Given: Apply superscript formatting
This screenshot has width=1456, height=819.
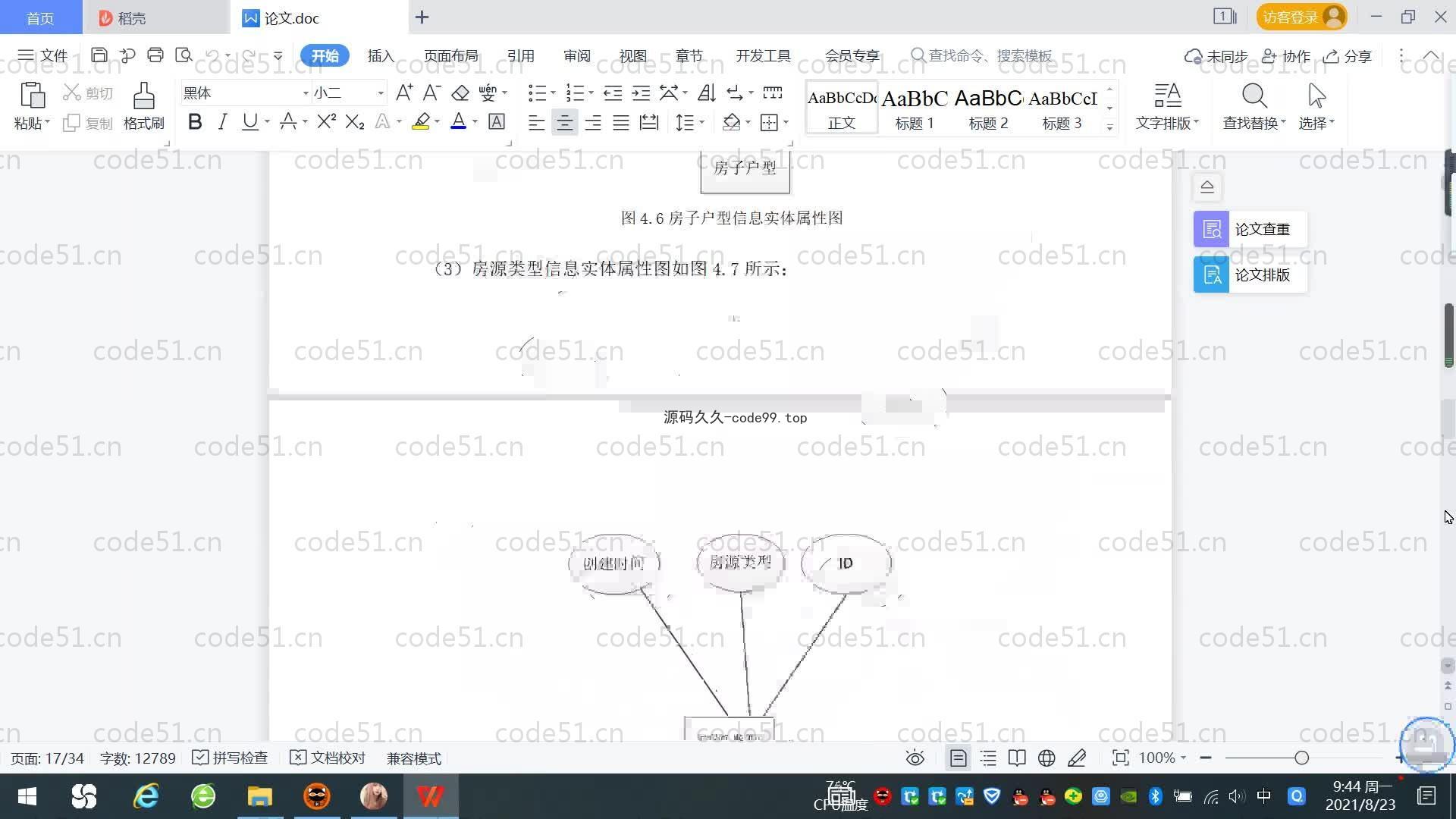Looking at the screenshot, I should 327,121.
